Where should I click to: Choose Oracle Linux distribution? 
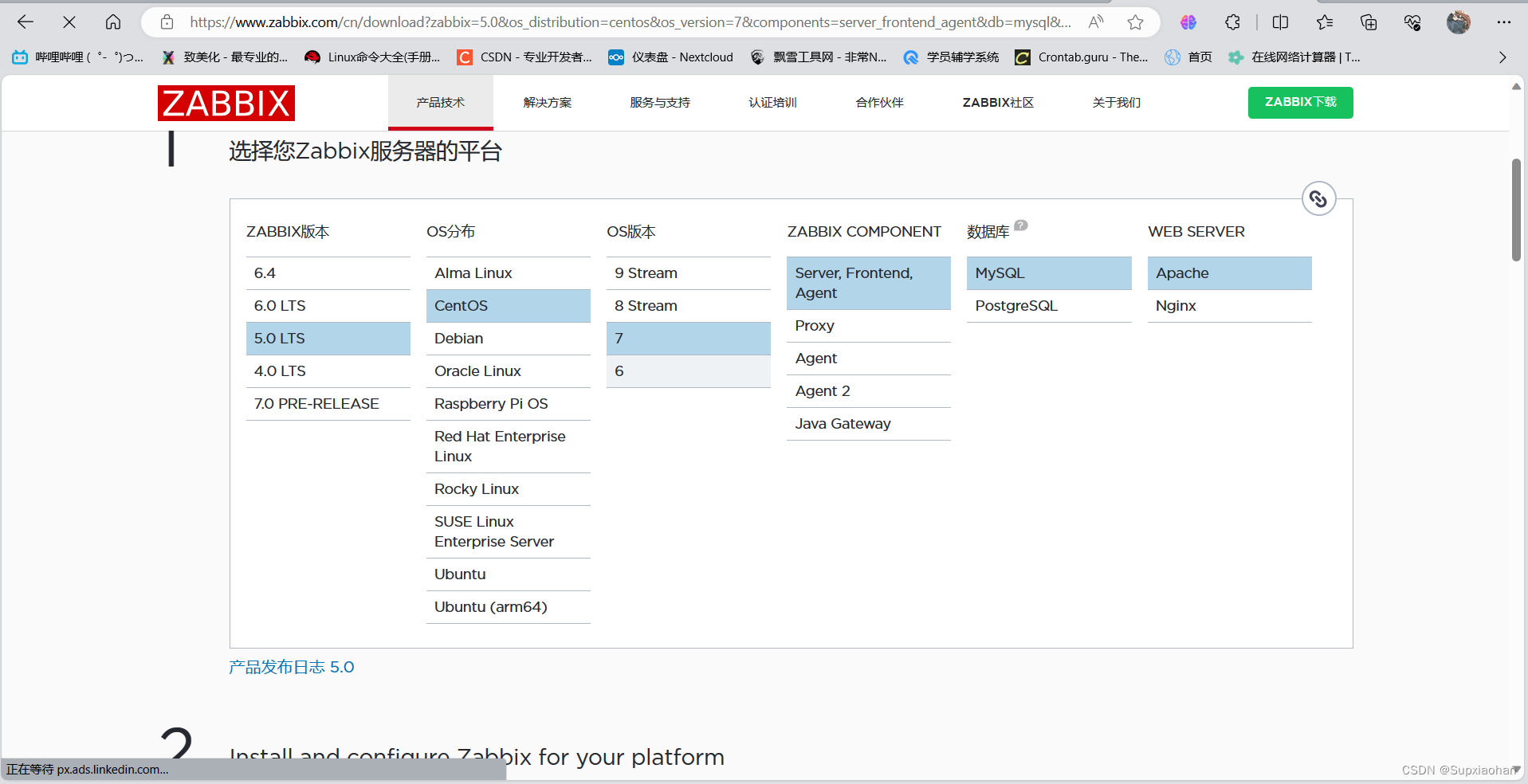point(508,371)
